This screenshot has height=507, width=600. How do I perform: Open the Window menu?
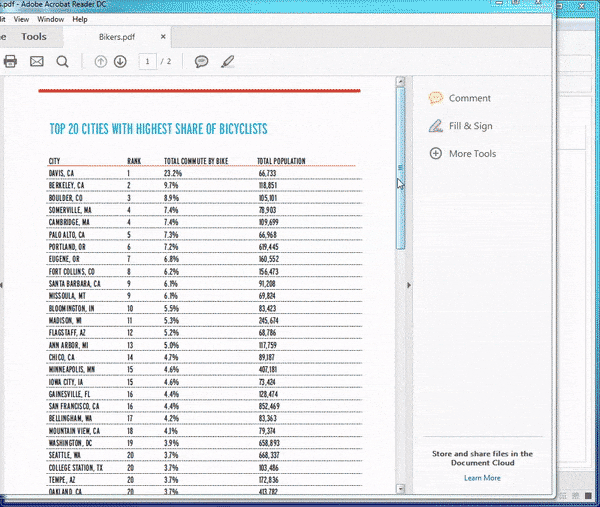tap(51, 19)
